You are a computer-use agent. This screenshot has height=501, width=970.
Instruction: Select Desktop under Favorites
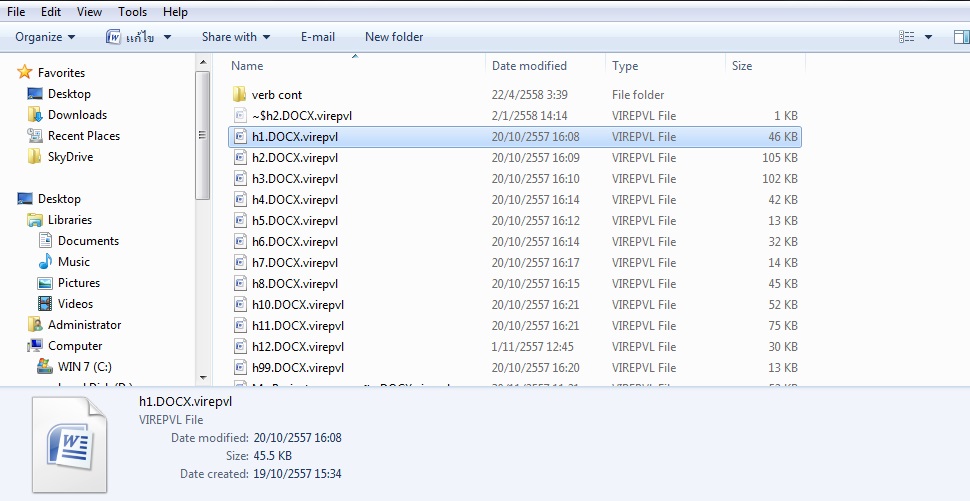click(x=69, y=93)
